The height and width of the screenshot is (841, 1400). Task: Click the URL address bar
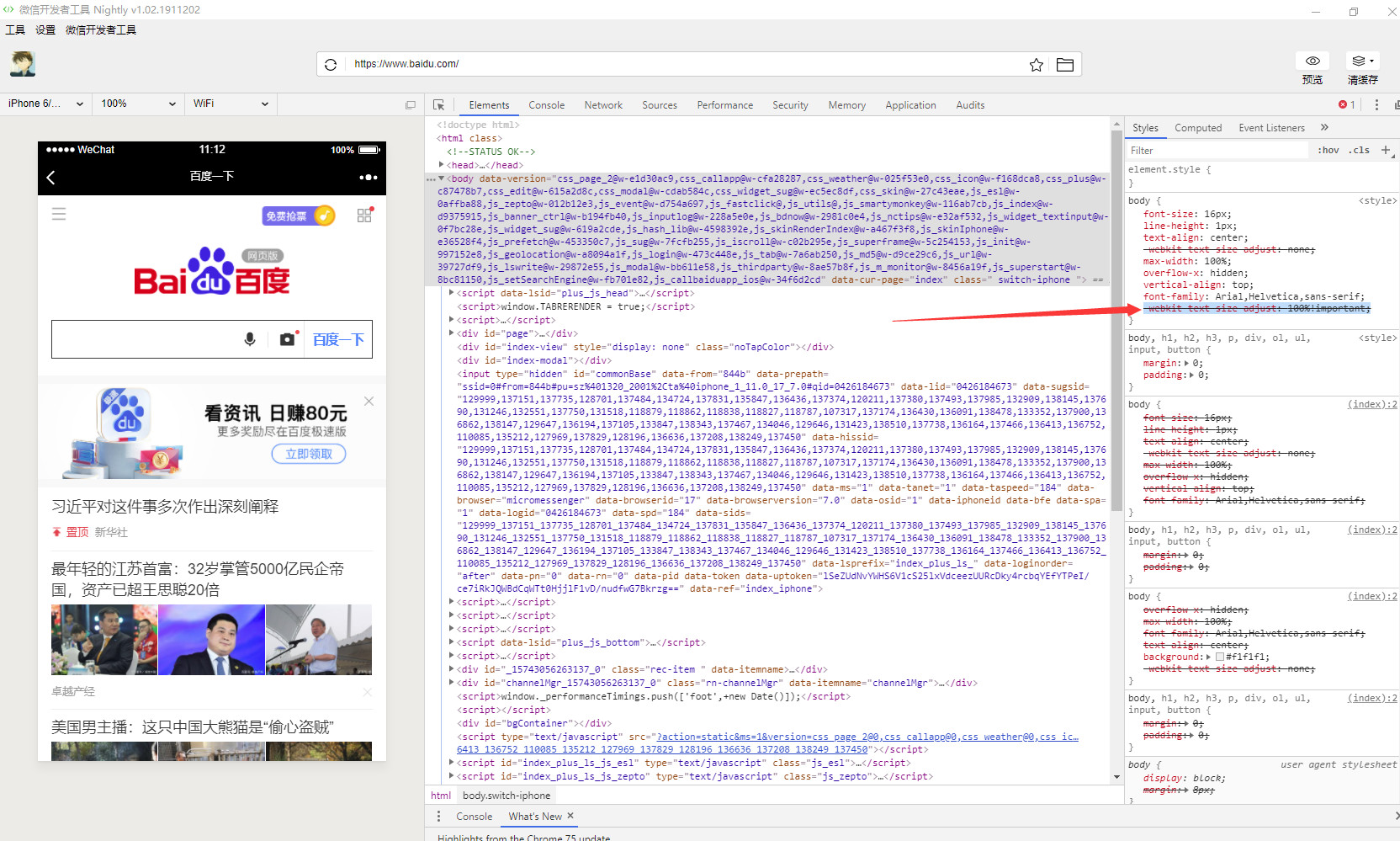coord(686,64)
